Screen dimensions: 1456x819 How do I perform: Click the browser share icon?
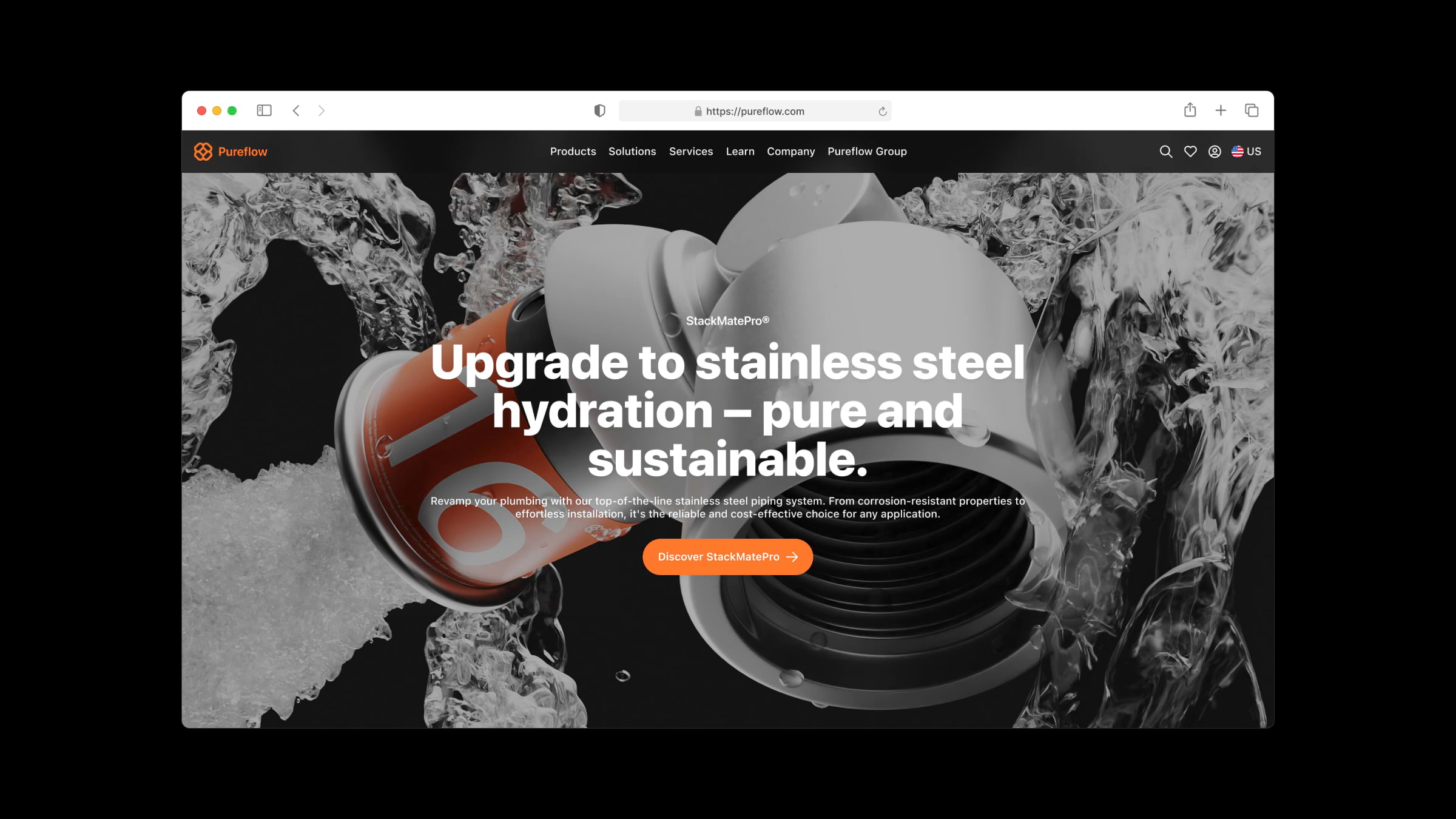[1190, 110]
